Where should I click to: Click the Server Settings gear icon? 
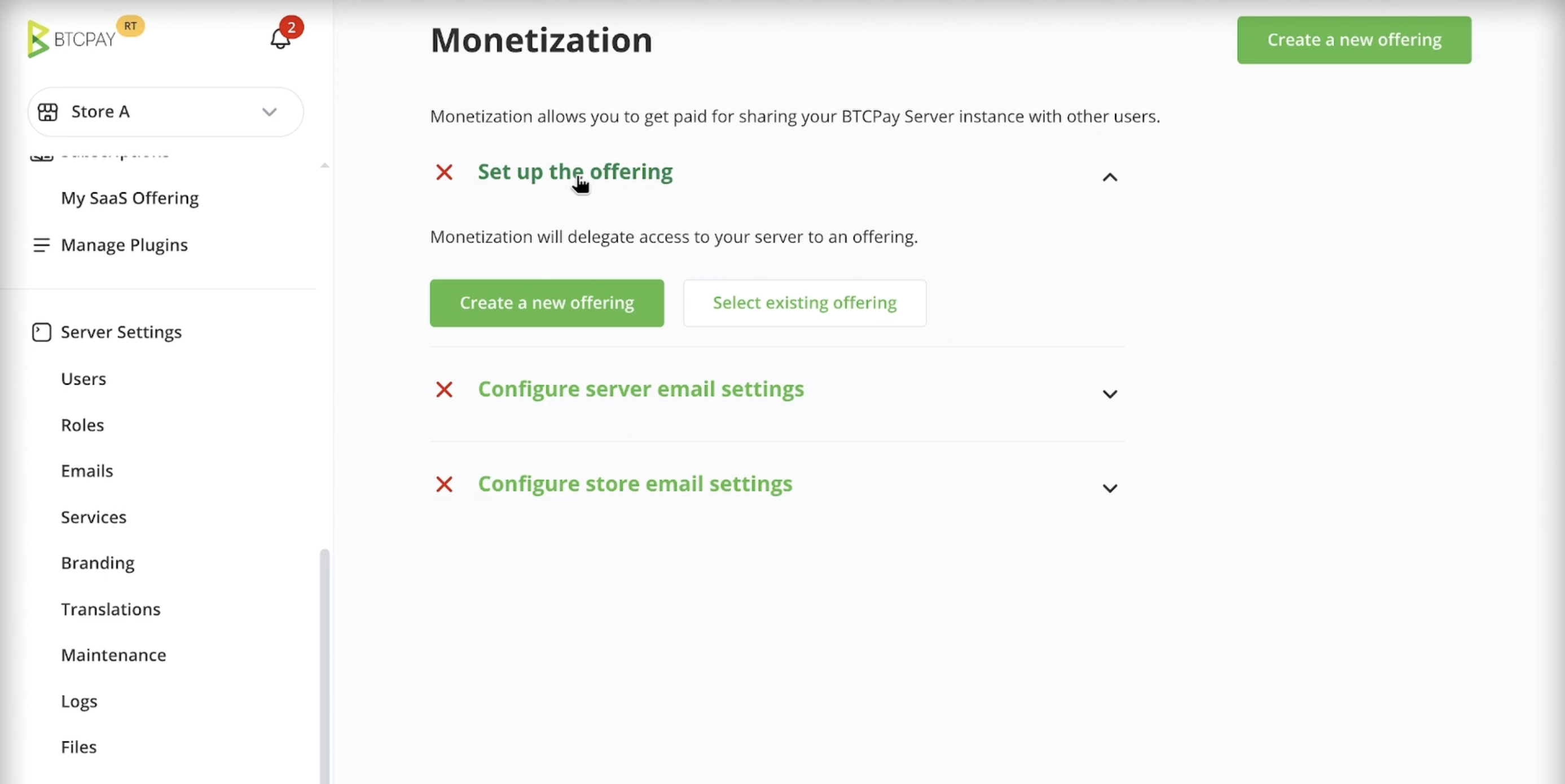click(41, 332)
